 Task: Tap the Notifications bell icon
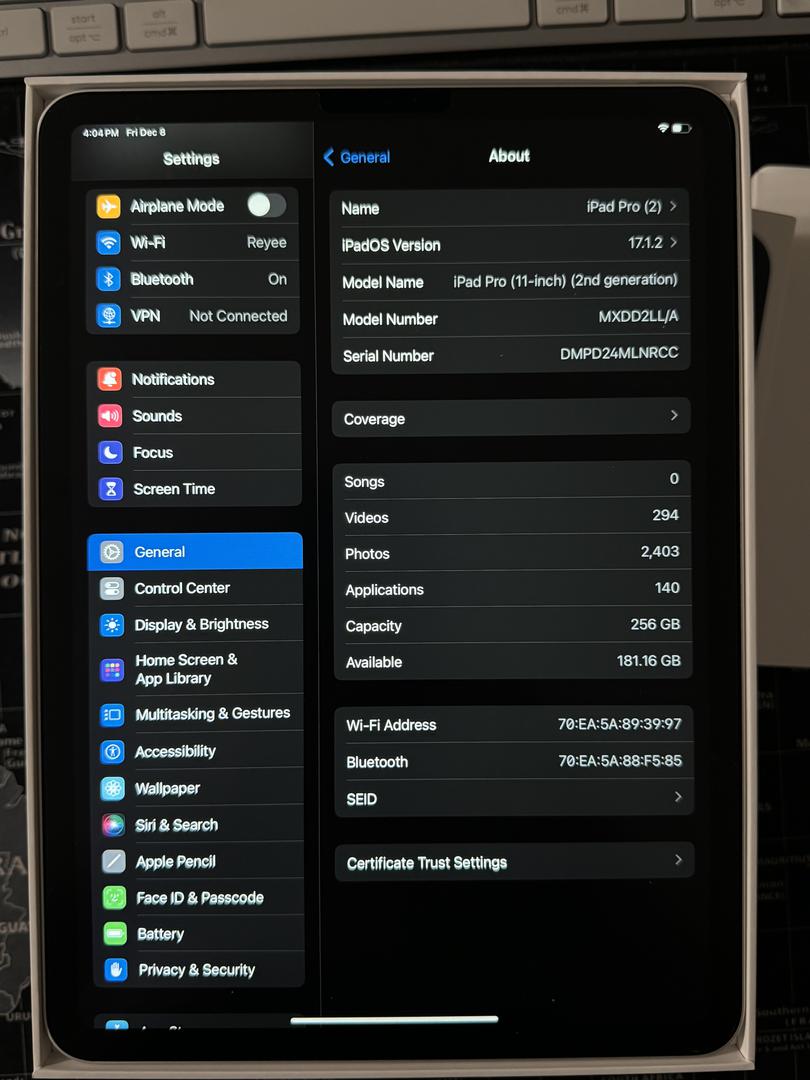[110, 380]
